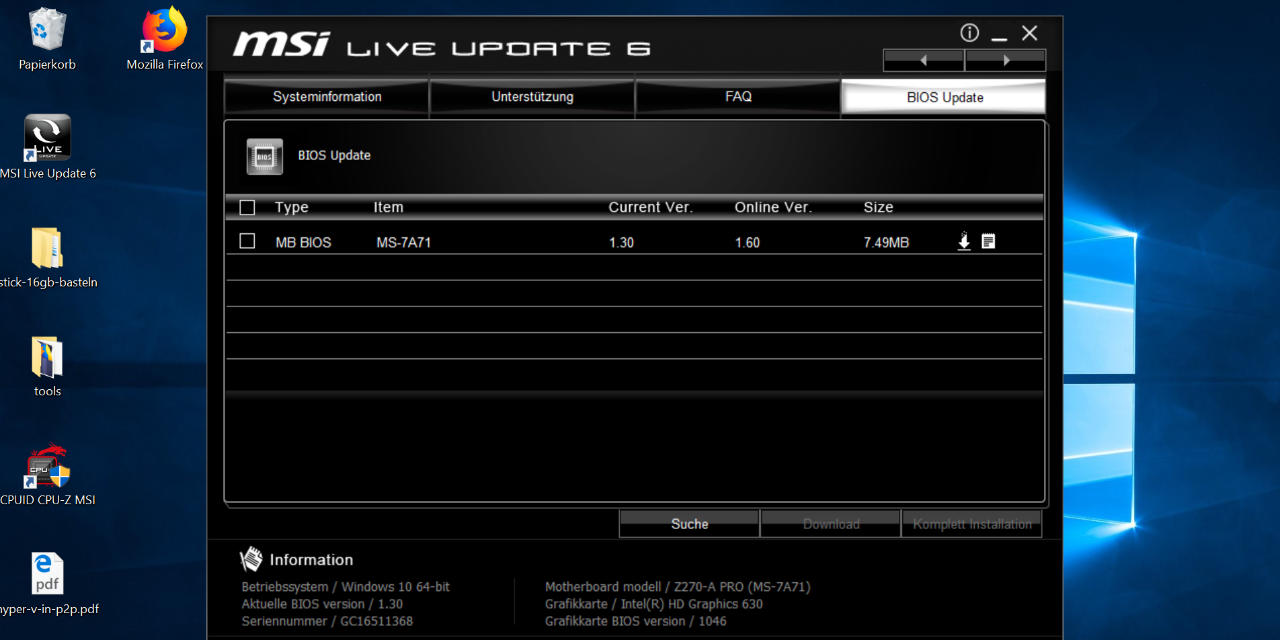Click the online version value 1.60
The height and width of the screenshot is (640, 1280).
point(747,242)
